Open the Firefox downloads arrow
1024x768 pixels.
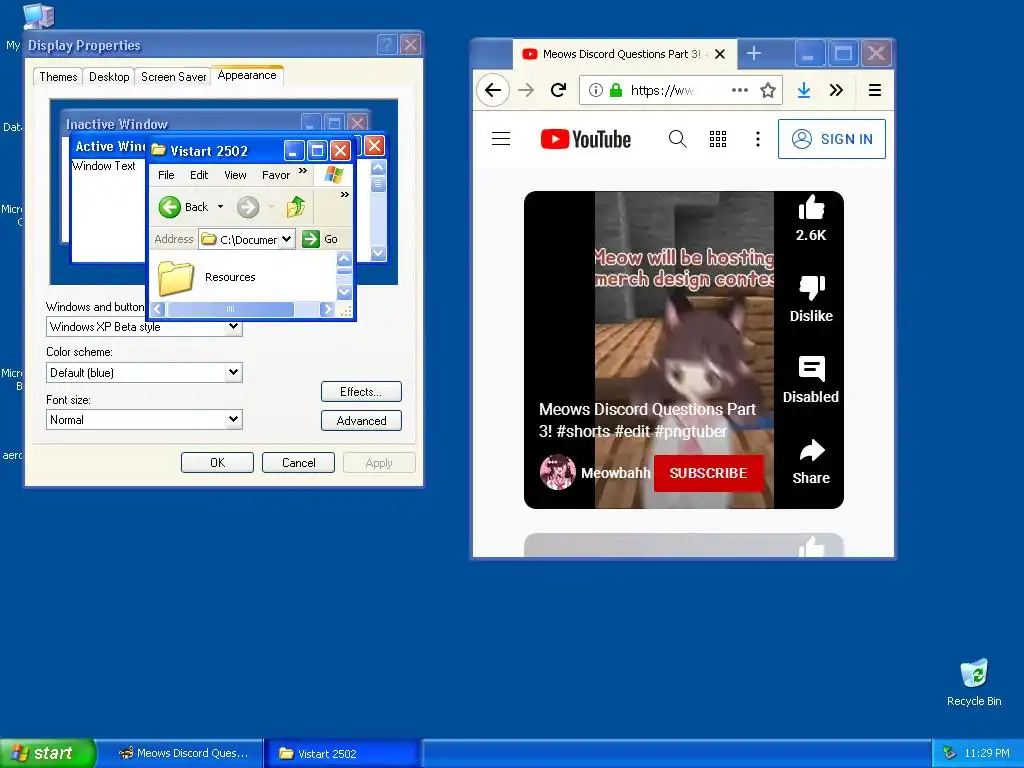pyautogui.click(x=804, y=90)
